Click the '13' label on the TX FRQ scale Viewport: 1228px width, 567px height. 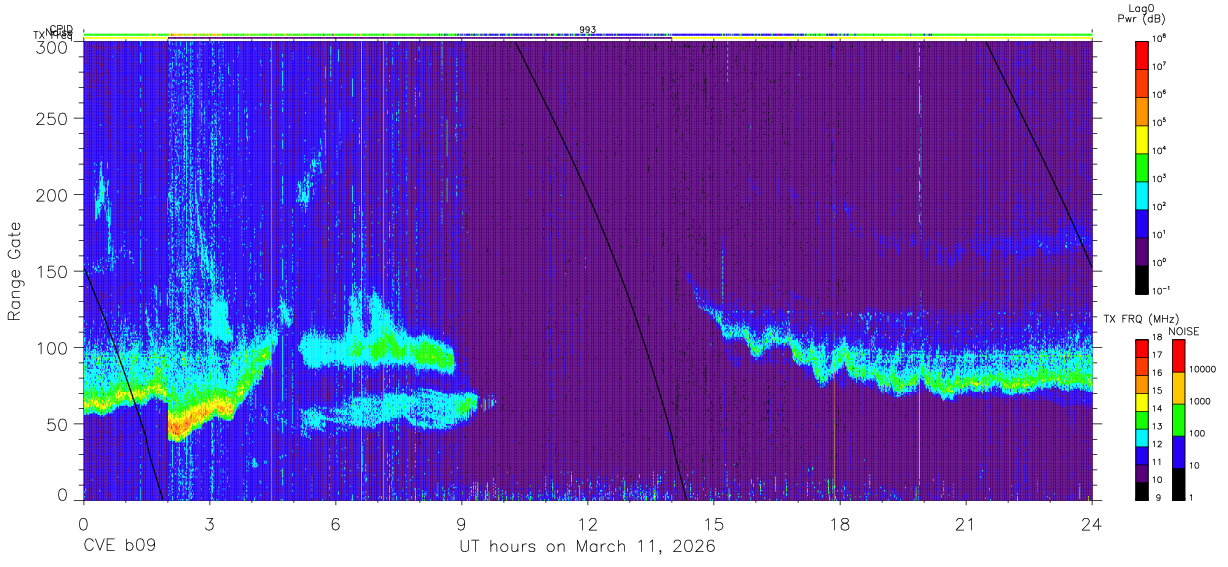pyautogui.click(x=1159, y=427)
